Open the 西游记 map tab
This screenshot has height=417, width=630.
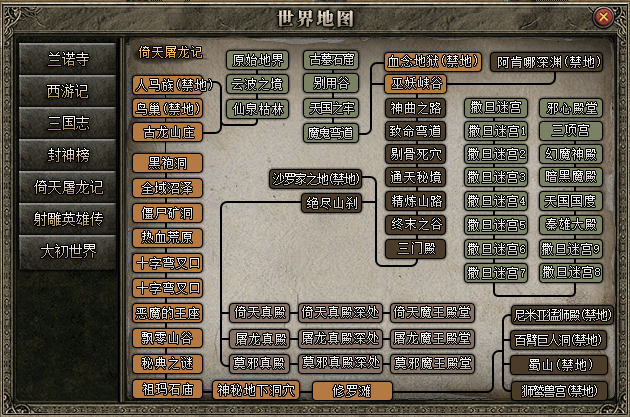tap(68, 91)
